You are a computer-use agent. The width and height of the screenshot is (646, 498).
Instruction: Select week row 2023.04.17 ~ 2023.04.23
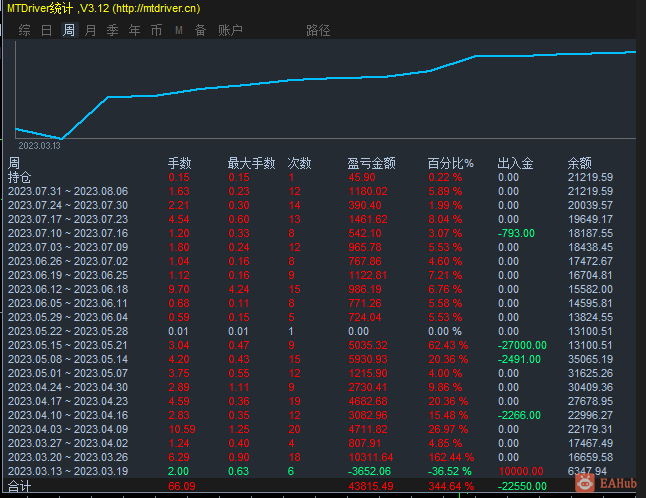coord(310,402)
